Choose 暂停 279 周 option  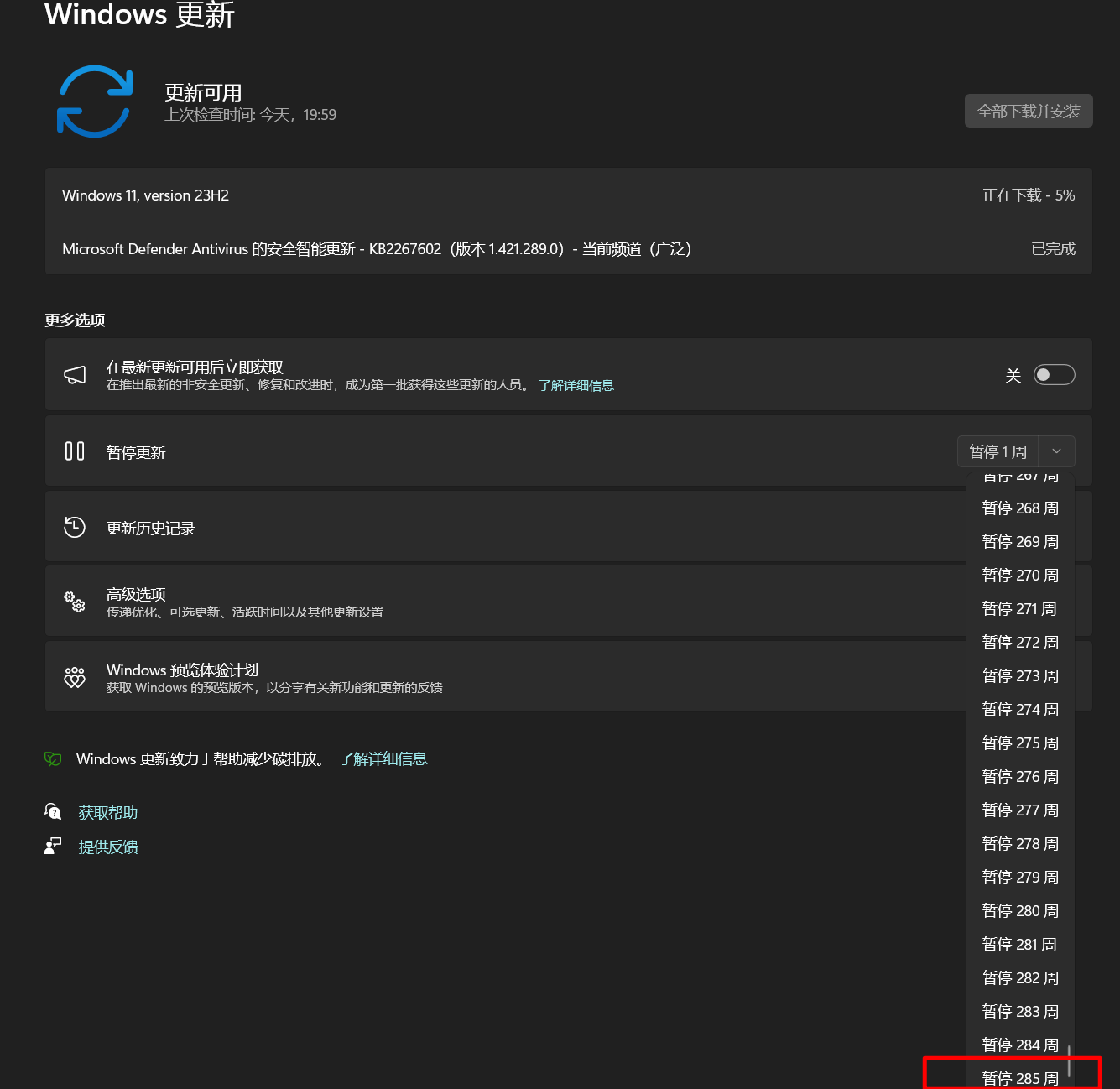(1020, 878)
